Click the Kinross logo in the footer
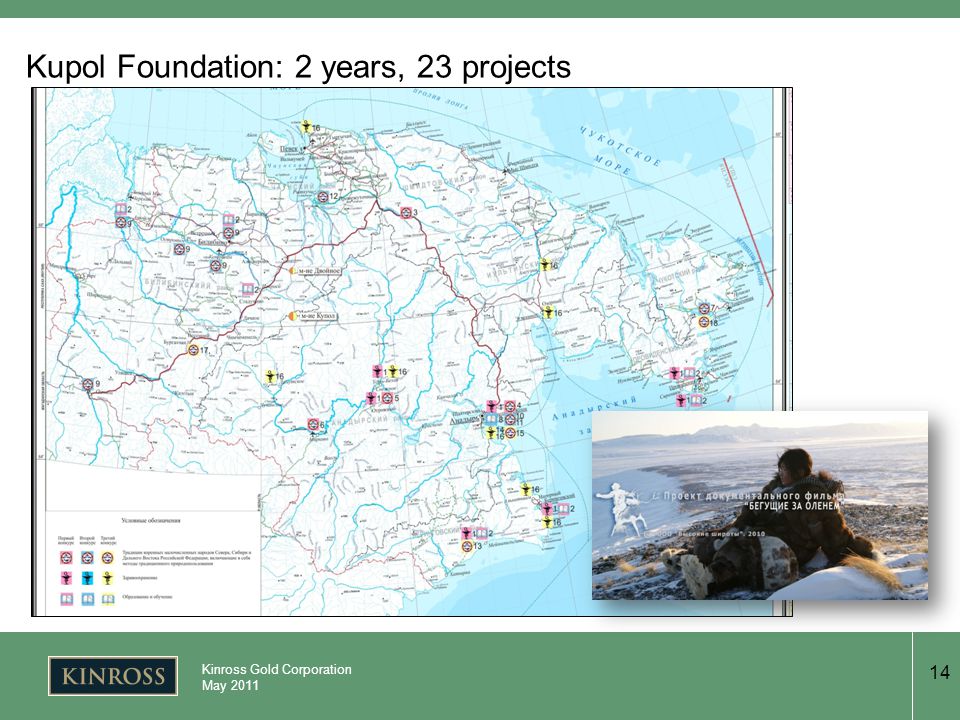The width and height of the screenshot is (960, 720). click(x=113, y=676)
